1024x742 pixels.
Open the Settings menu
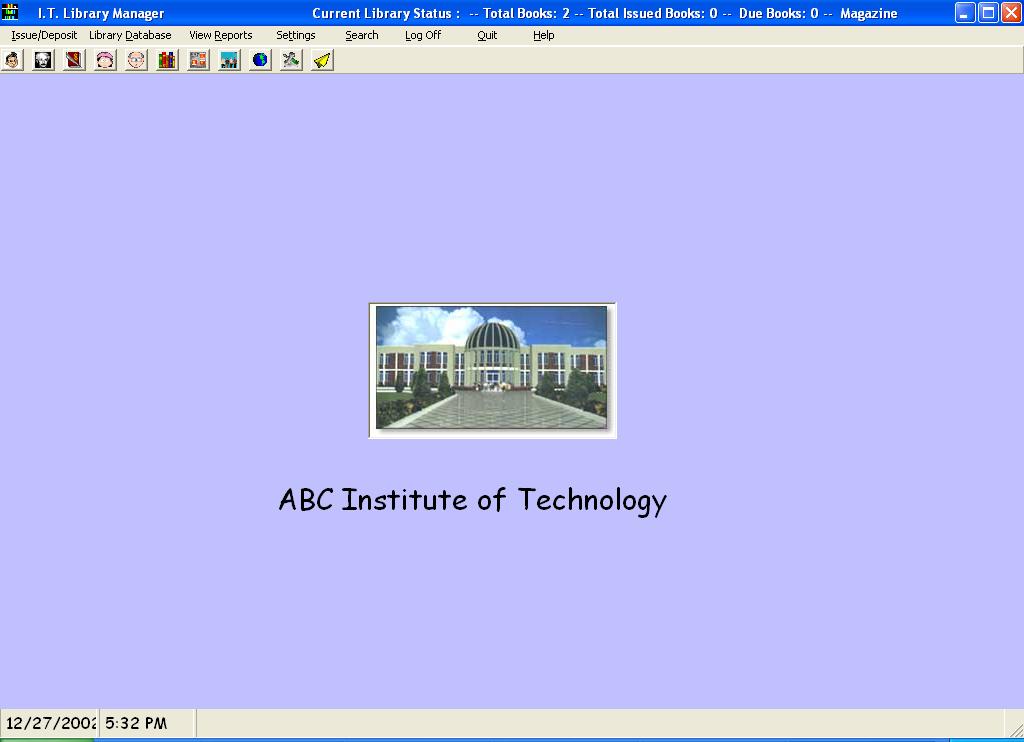point(296,35)
